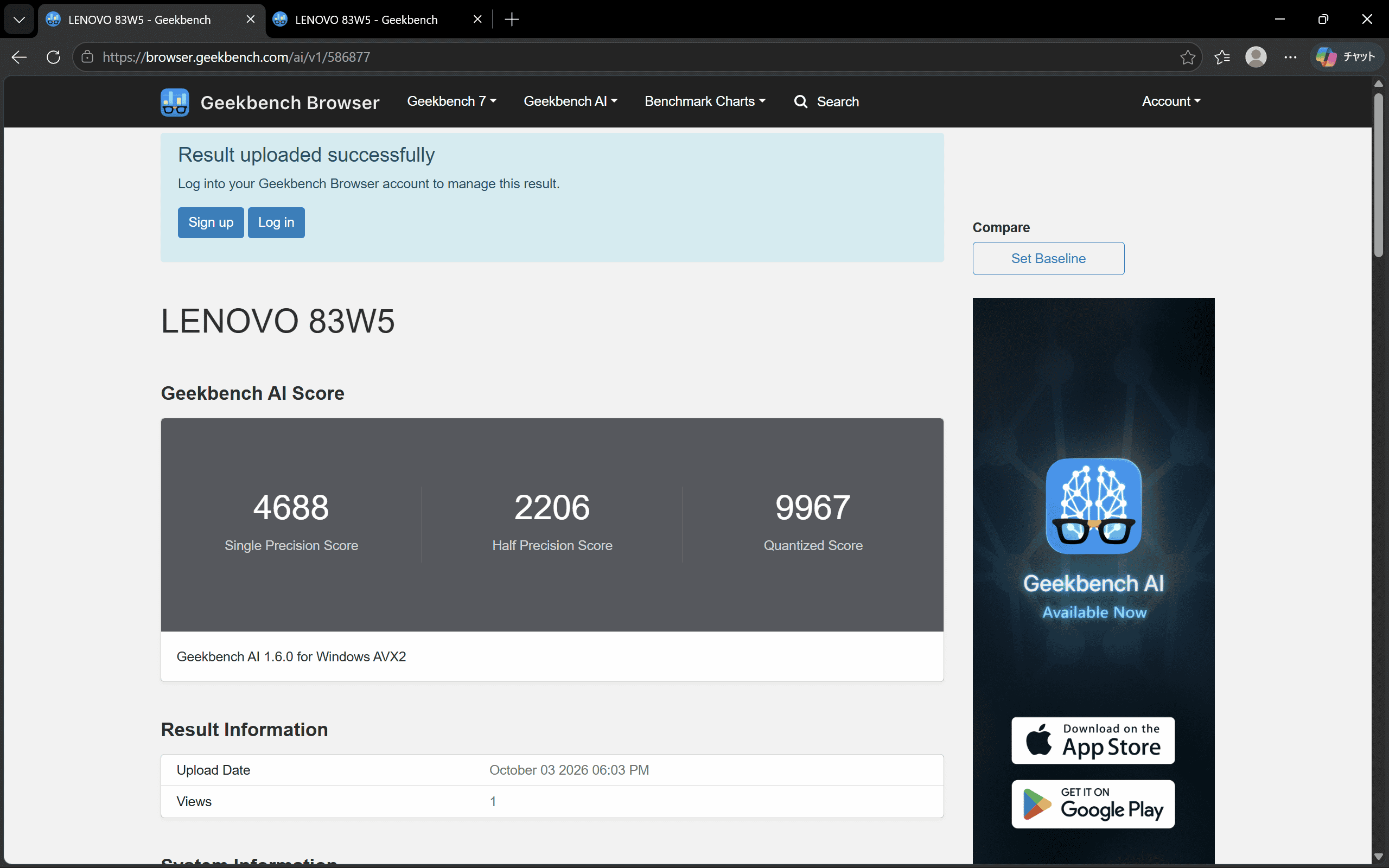This screenshot has width=1389, height=868.
Task: Click the Search magnifier icon
Action: (x=801, y=101)
